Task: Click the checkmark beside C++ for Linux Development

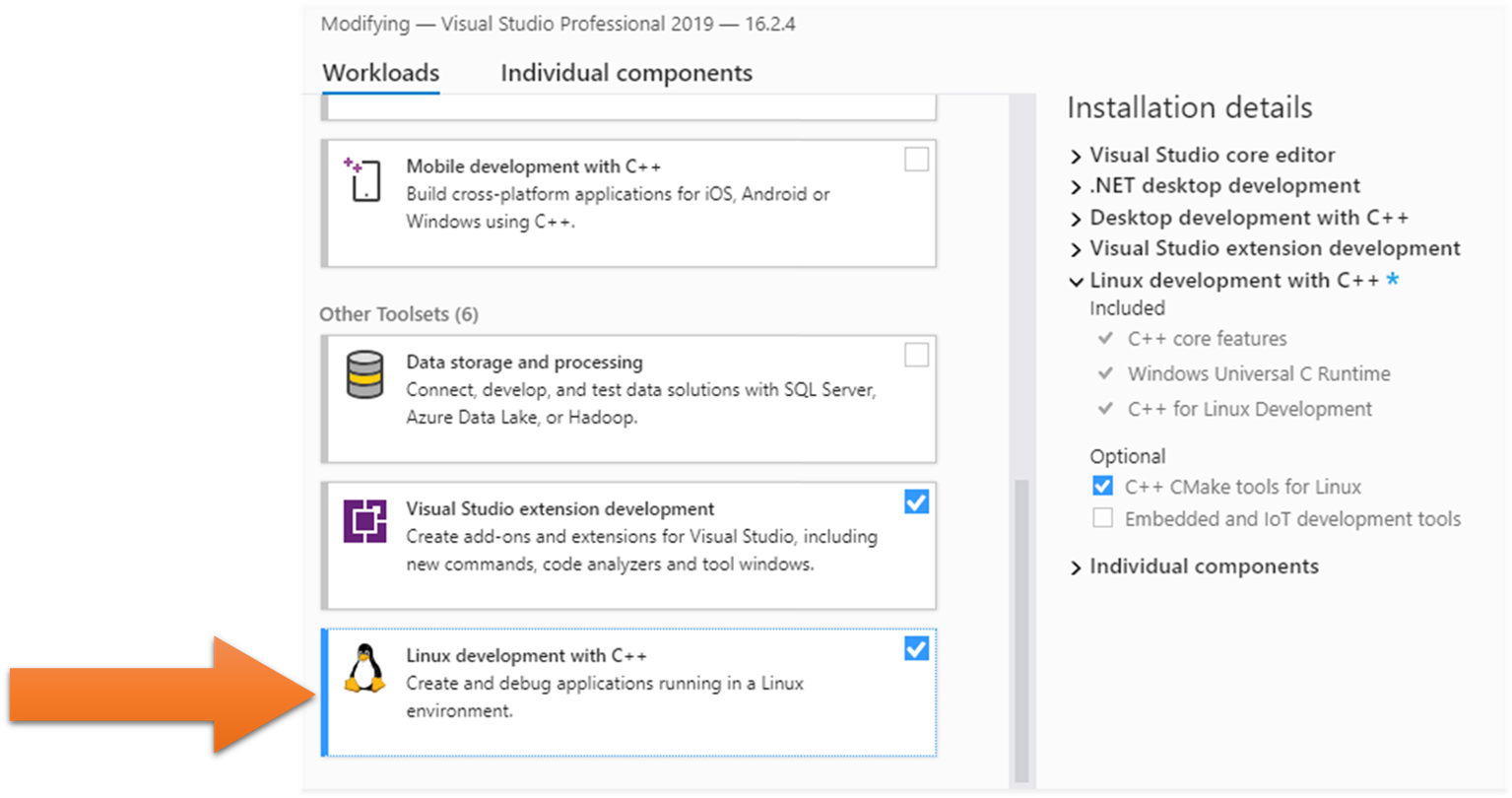Action: 1105,408
